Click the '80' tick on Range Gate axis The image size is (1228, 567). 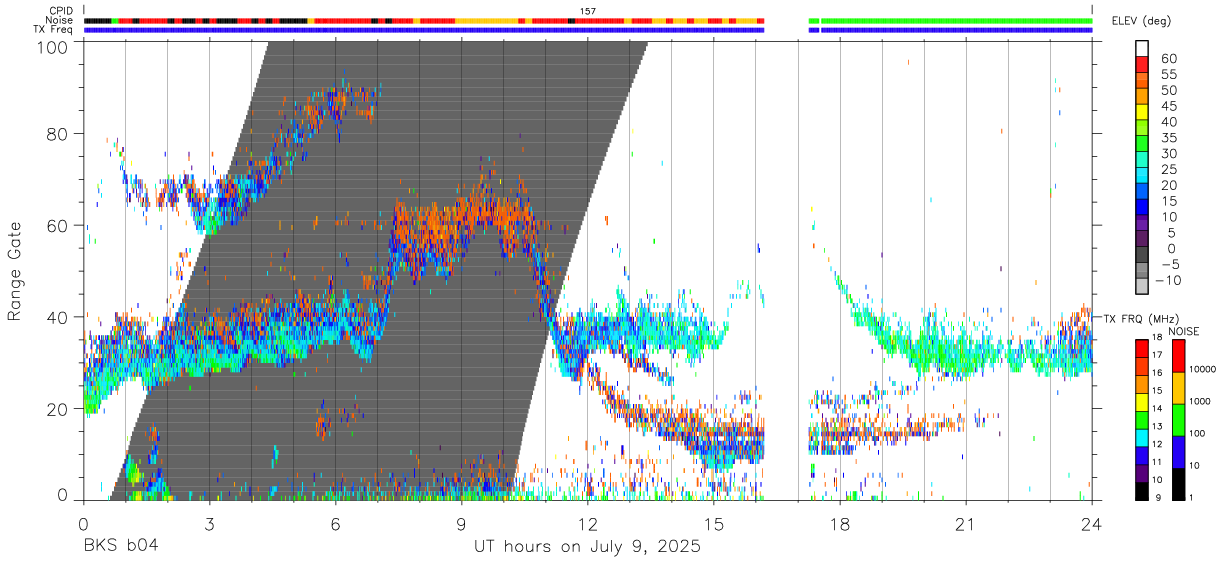click(59, 134)
